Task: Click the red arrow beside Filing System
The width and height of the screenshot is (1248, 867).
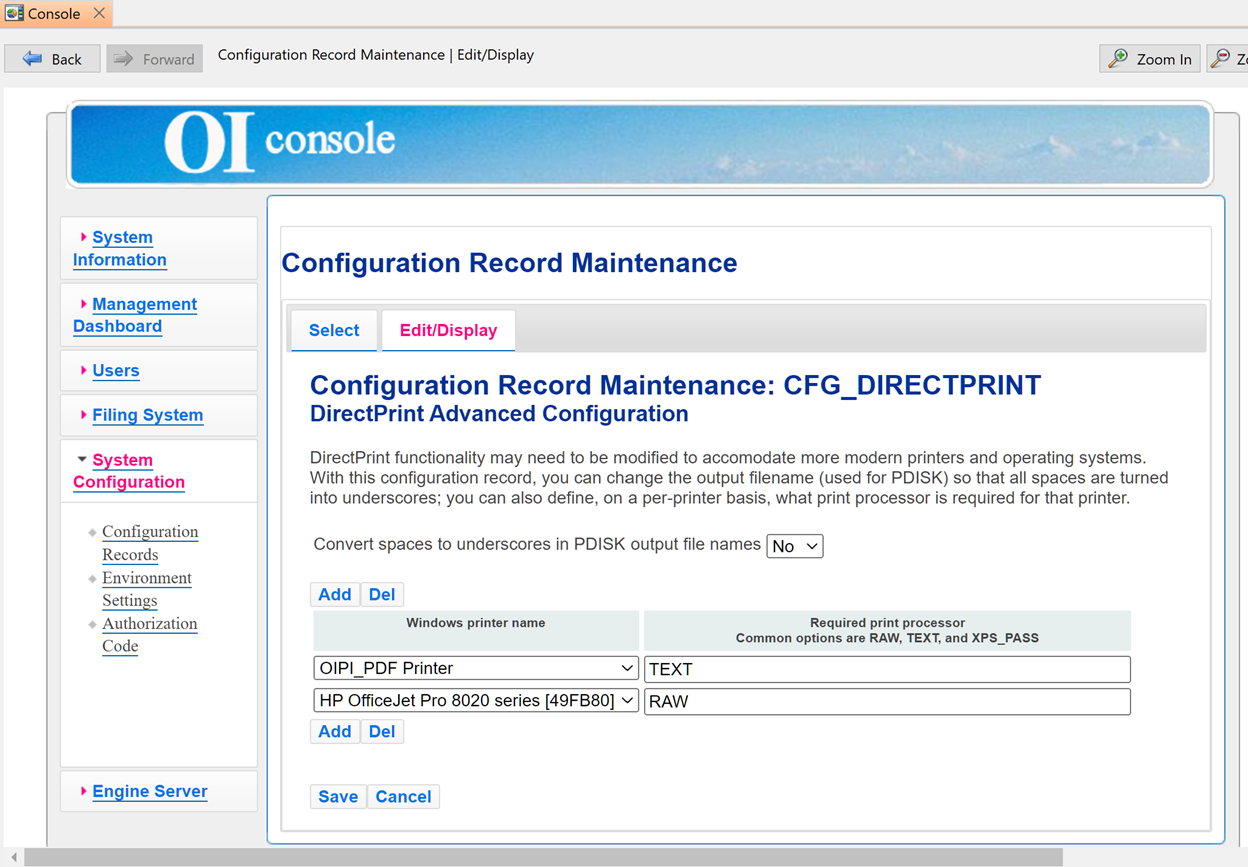Action: click(x=83, y=414)
